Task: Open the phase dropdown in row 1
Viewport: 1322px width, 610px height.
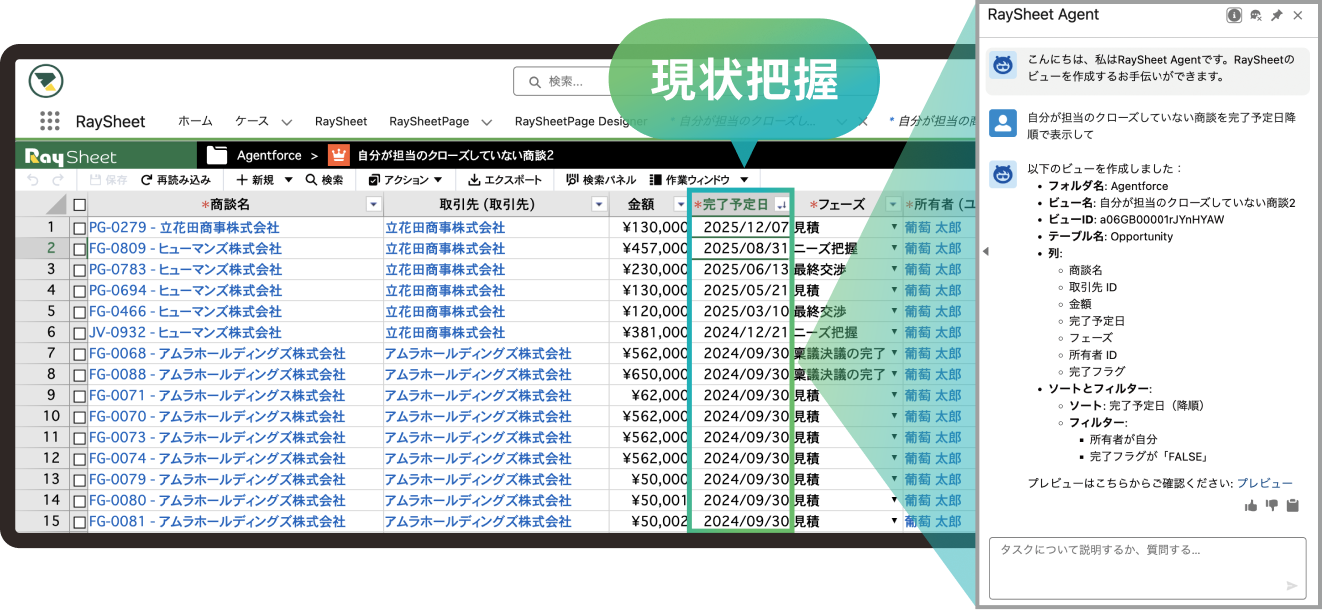Action: click(894, 228)
